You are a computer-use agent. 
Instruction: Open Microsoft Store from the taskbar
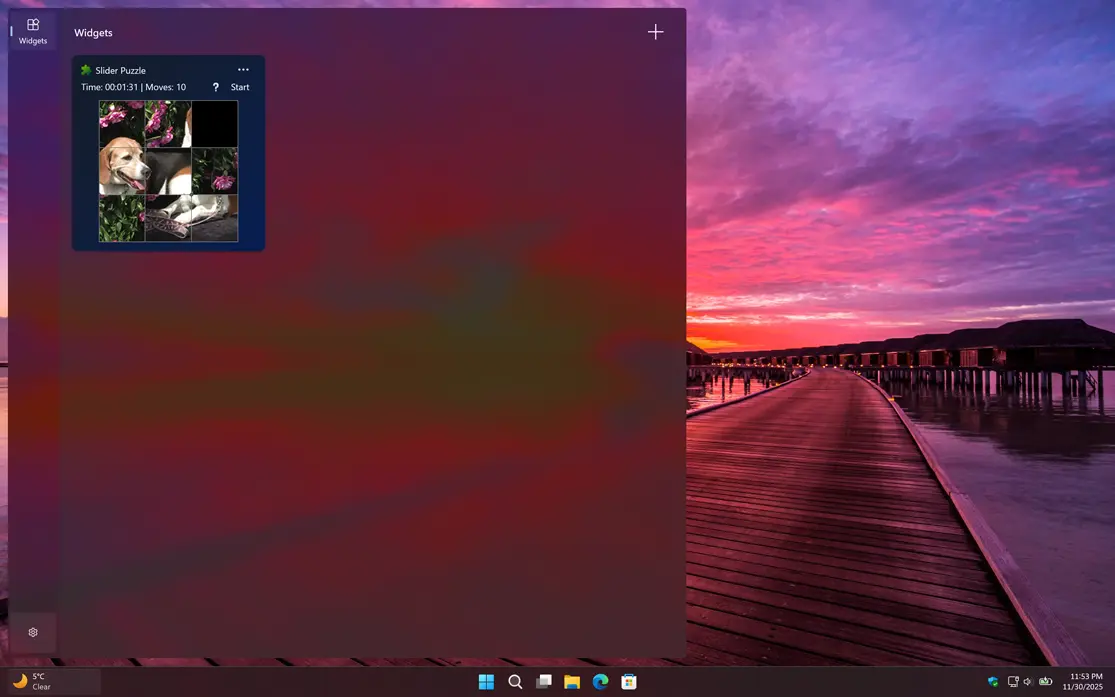tap(628, 681)
